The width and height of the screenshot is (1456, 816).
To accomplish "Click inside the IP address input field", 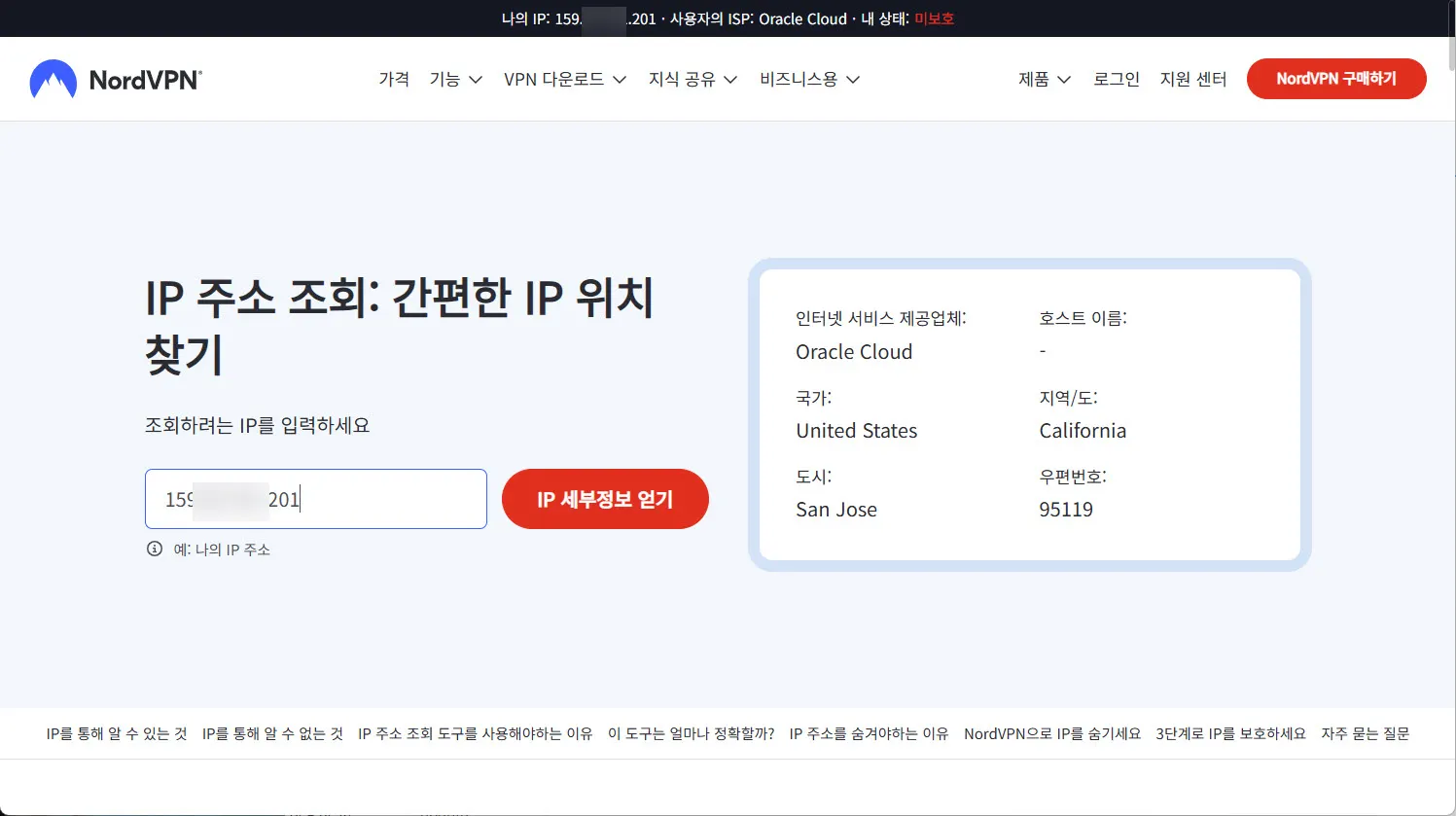I will point(315,499).
